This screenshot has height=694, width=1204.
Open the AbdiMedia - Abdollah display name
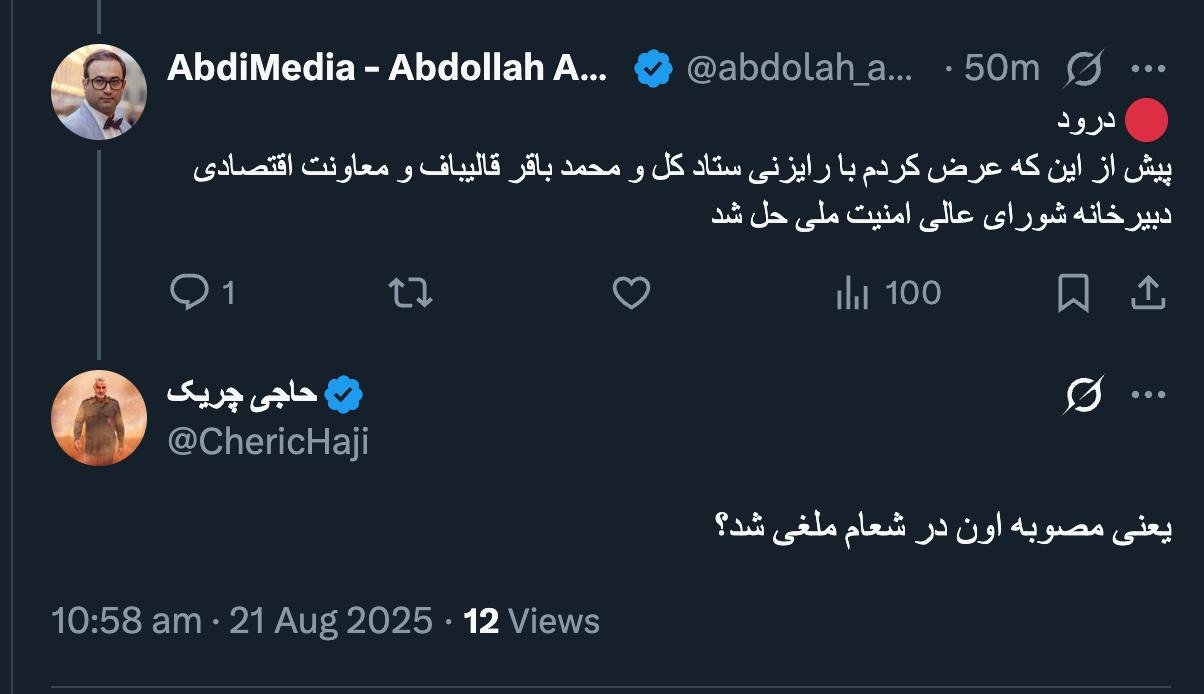(x=386, y=69)
